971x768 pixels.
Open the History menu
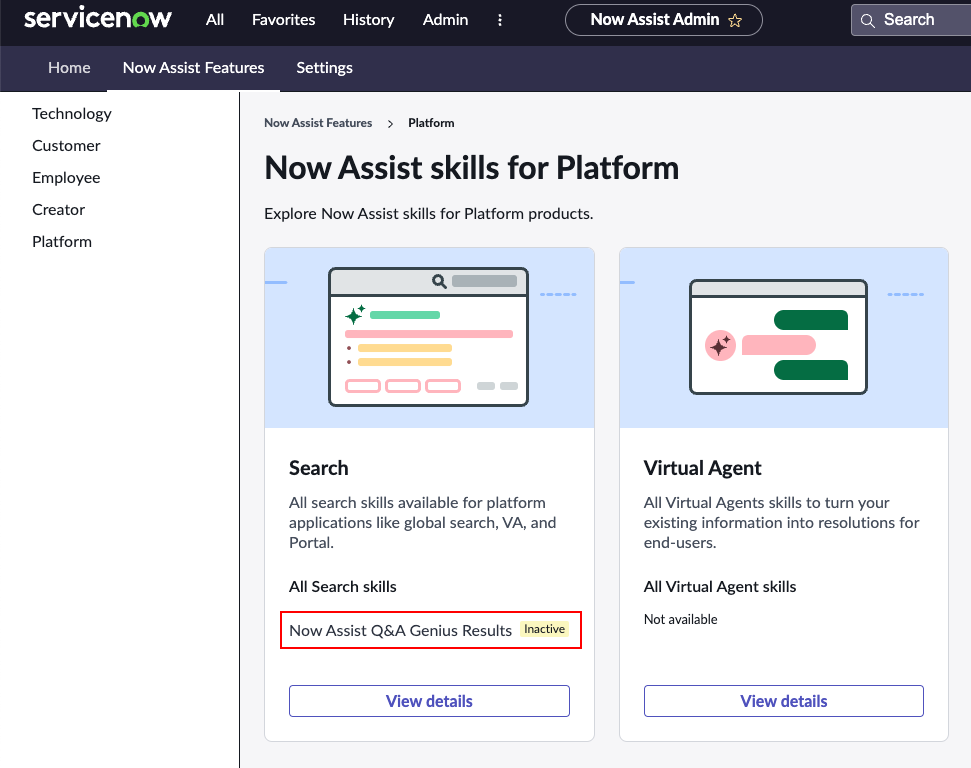coord(368,20)
